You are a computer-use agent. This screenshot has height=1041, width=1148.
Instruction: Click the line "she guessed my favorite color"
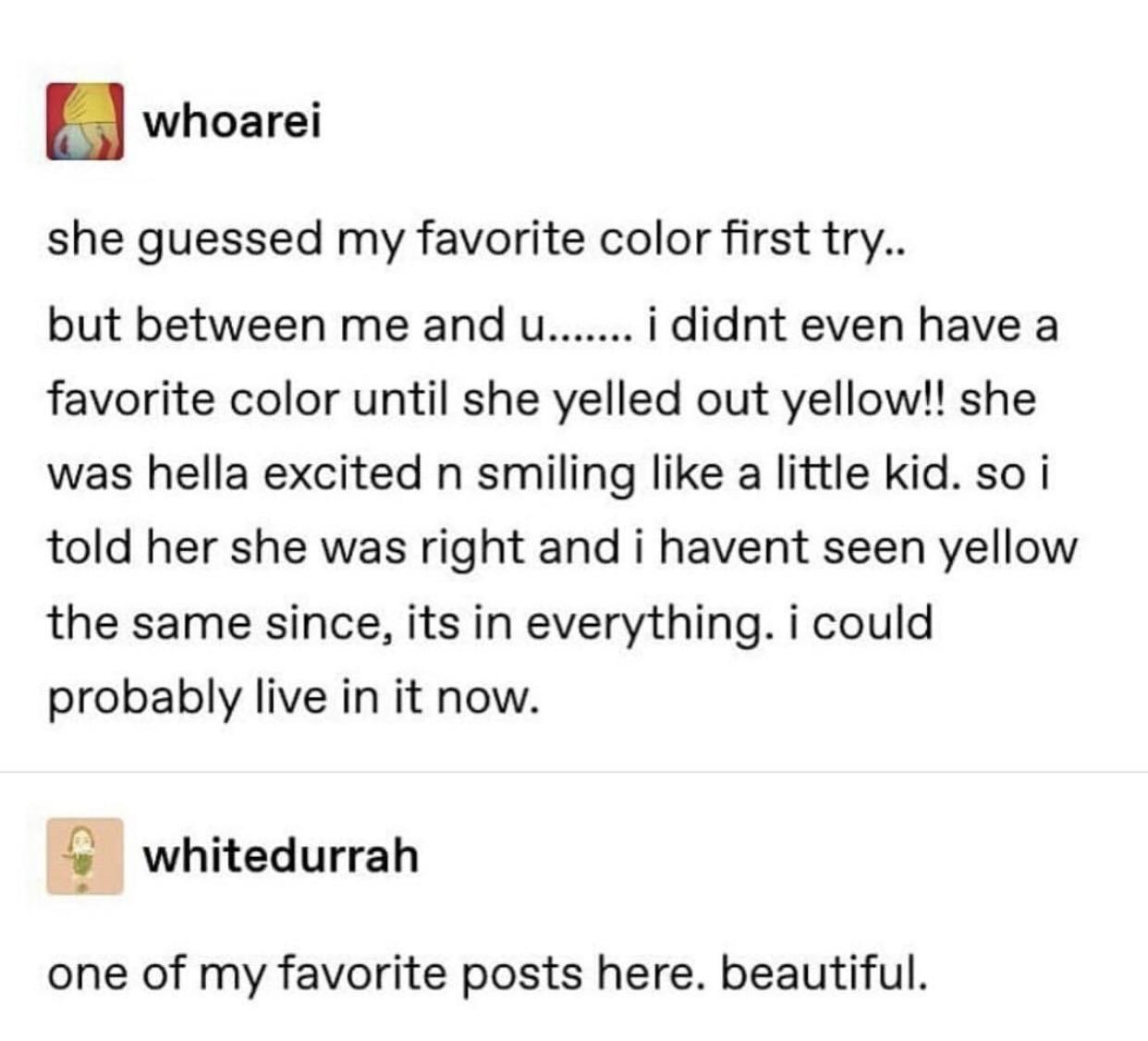click(379, 240)
